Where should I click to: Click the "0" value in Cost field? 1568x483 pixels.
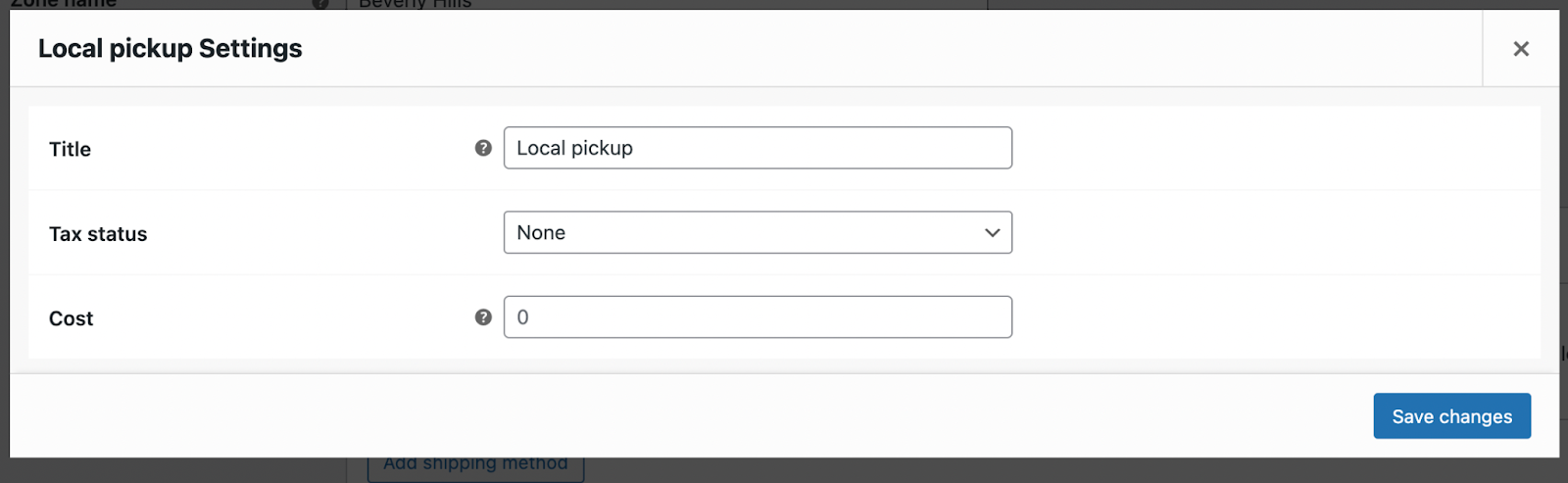523,317
